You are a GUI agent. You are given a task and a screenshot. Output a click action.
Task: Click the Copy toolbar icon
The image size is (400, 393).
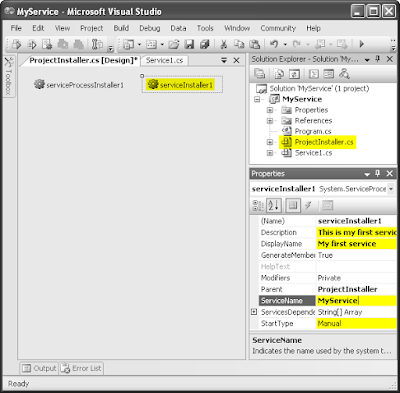pyautogui.click(x=239, y=44)
